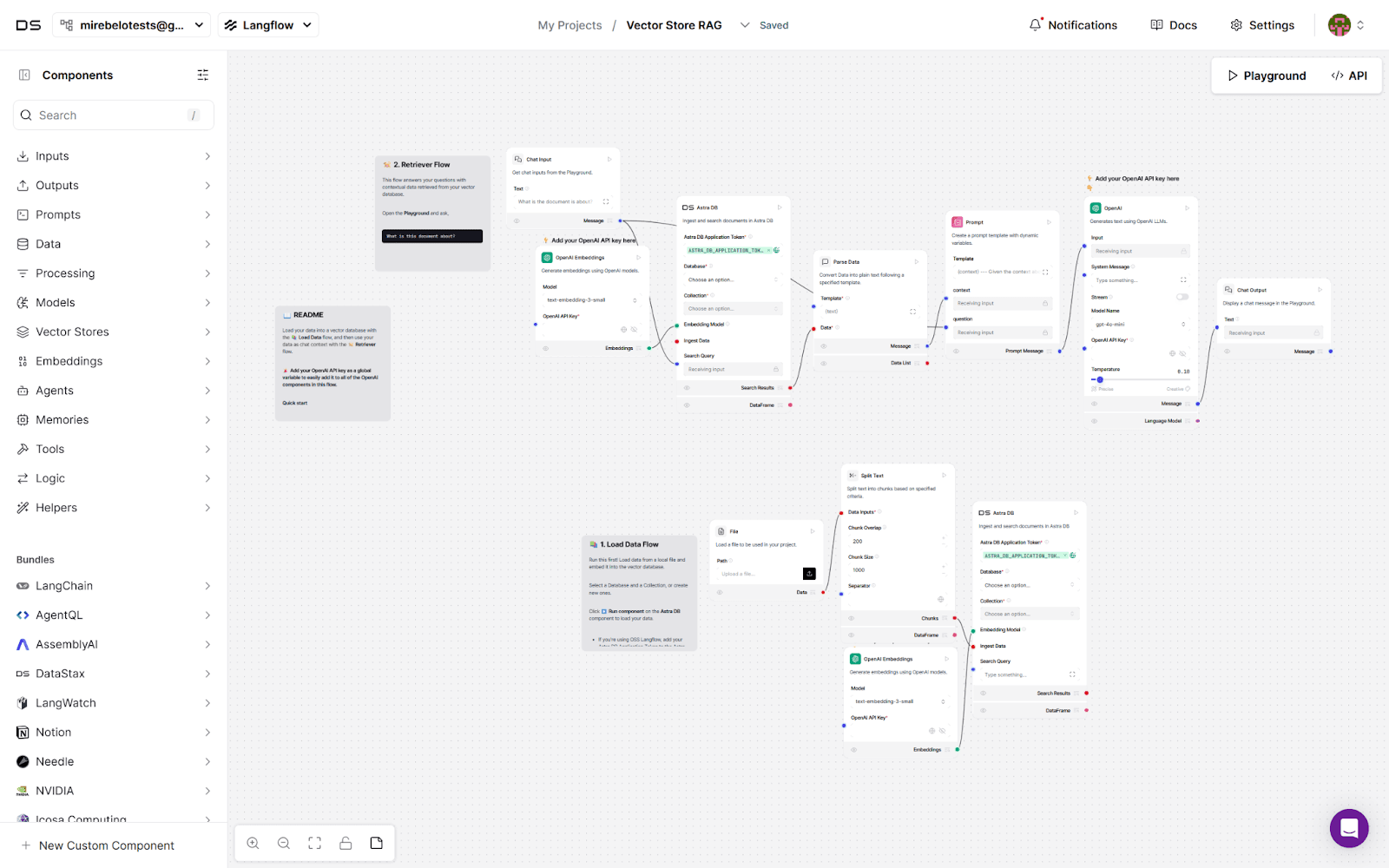Screen dimensions: 1389x868
Task: Expand the Inputs category
Action: [114, 156]
